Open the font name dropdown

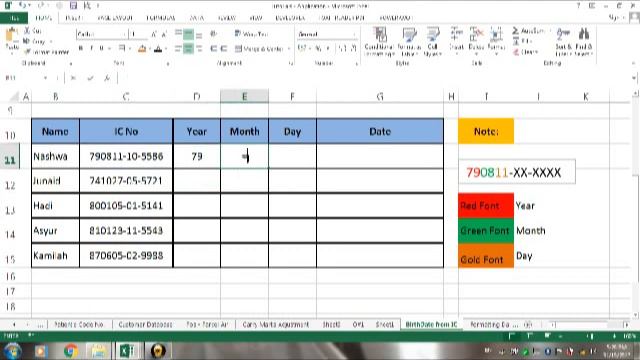coord(124,34)
